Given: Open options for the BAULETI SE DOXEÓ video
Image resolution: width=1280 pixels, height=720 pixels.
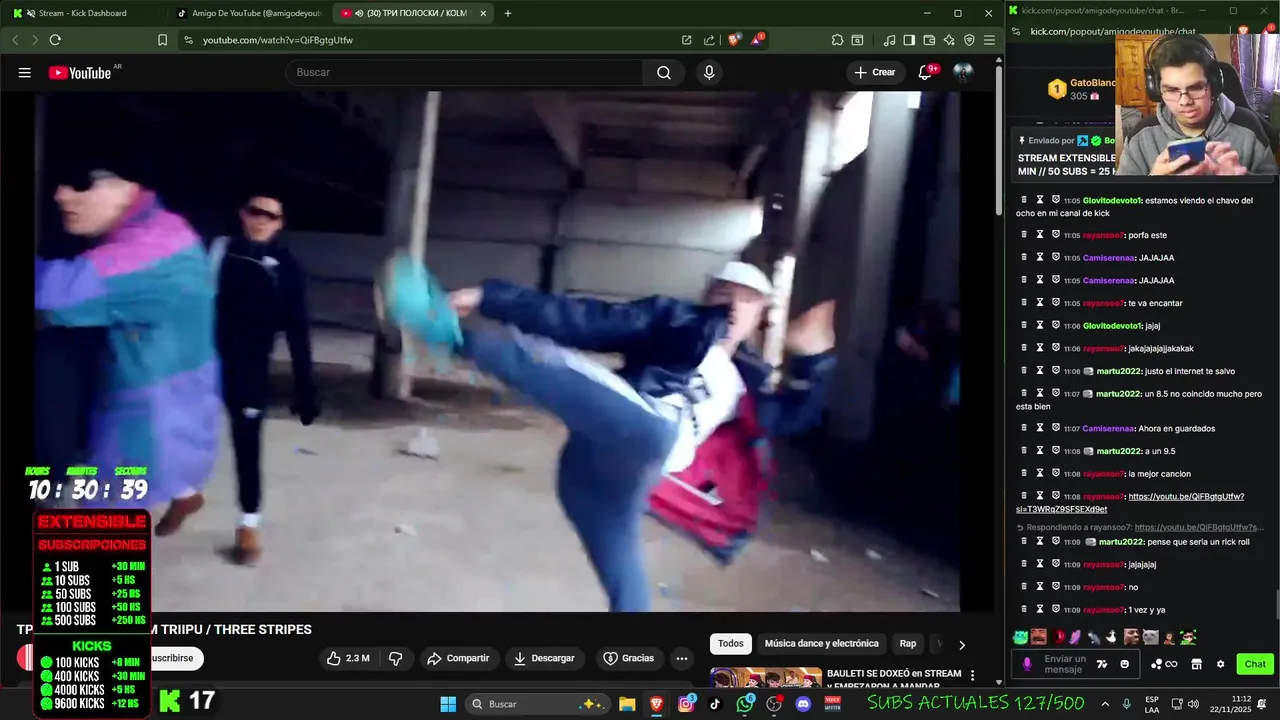Looking at the screenshot, I should click(x=972, y=676).
